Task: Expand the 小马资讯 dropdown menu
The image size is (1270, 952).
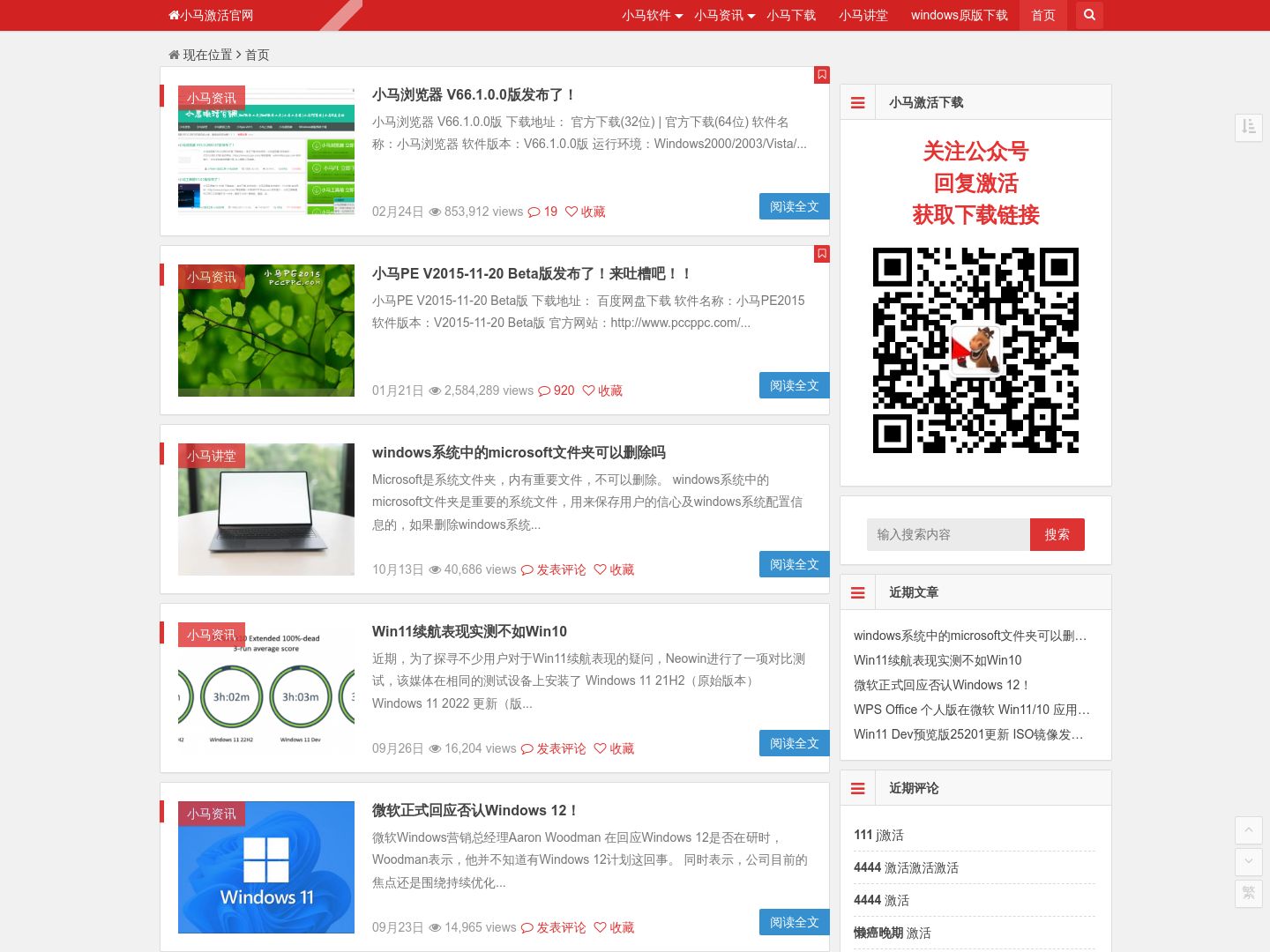Action: click(x=724, y=15)
